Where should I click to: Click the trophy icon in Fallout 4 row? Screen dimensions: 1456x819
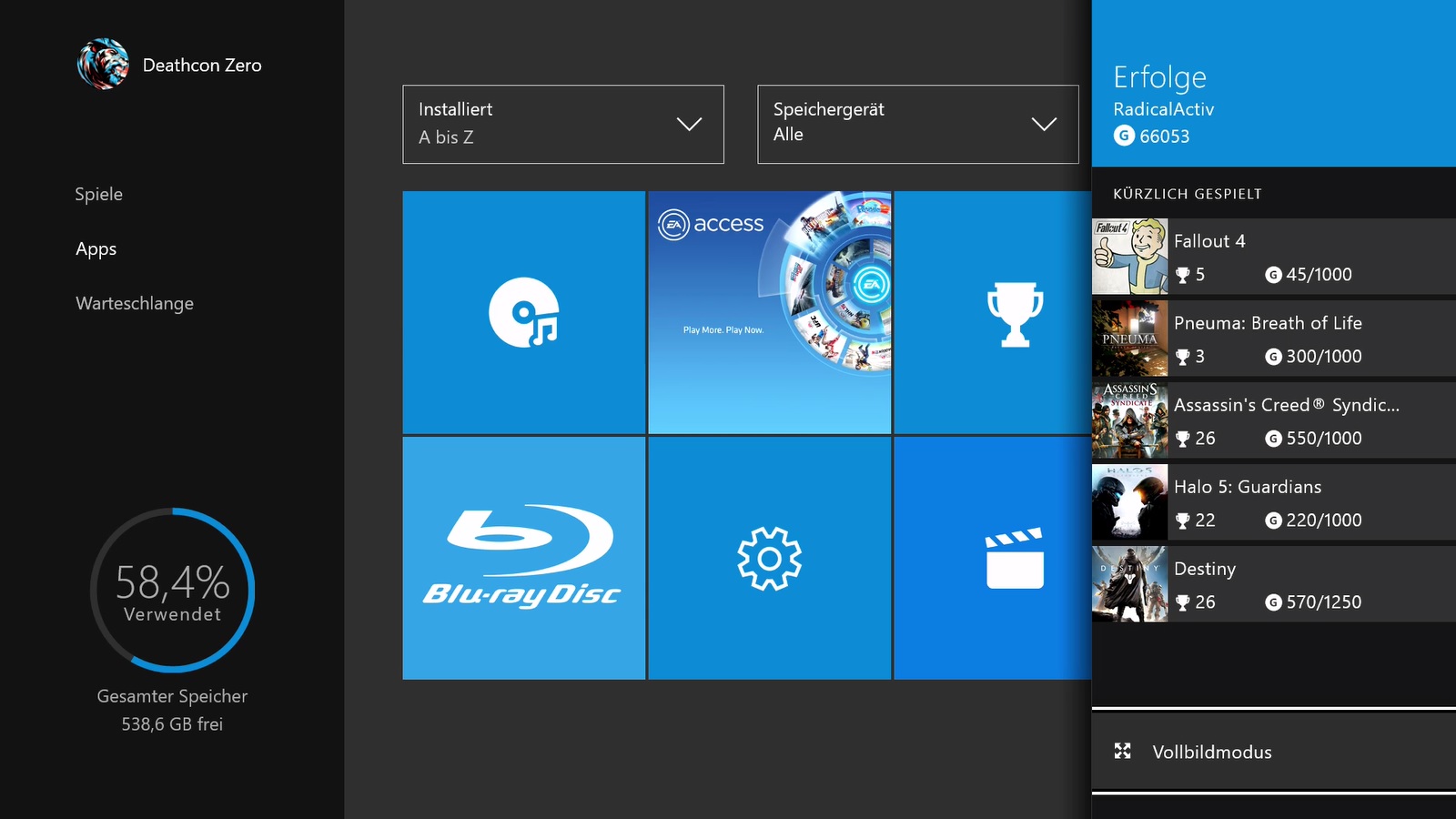click(x=1183, y=275)
